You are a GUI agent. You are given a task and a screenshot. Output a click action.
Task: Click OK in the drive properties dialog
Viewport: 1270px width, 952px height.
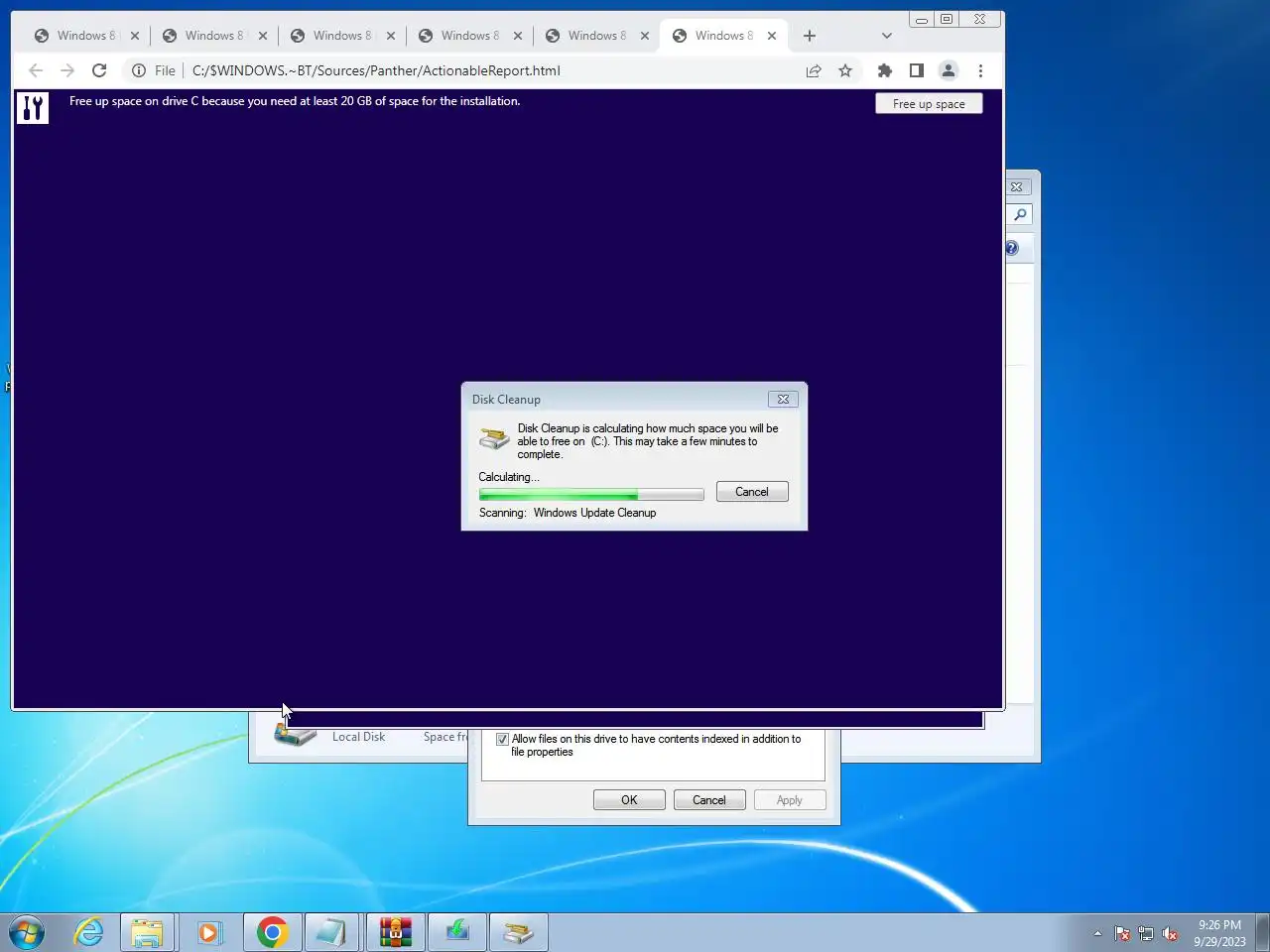tap(629, 800)
